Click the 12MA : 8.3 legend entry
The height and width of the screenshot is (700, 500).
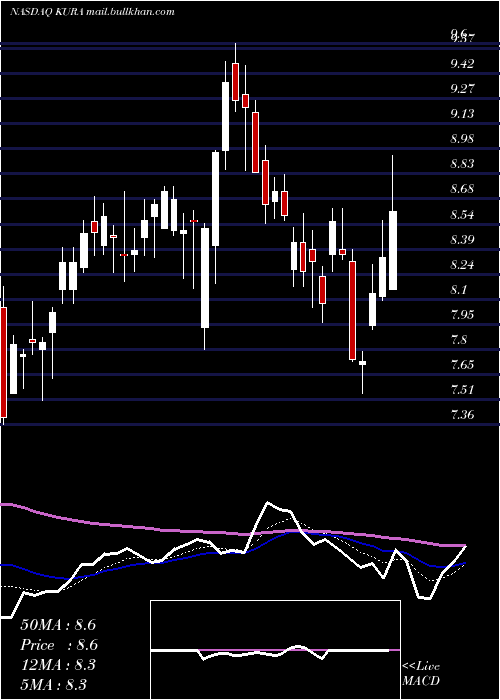coord(58,665)
